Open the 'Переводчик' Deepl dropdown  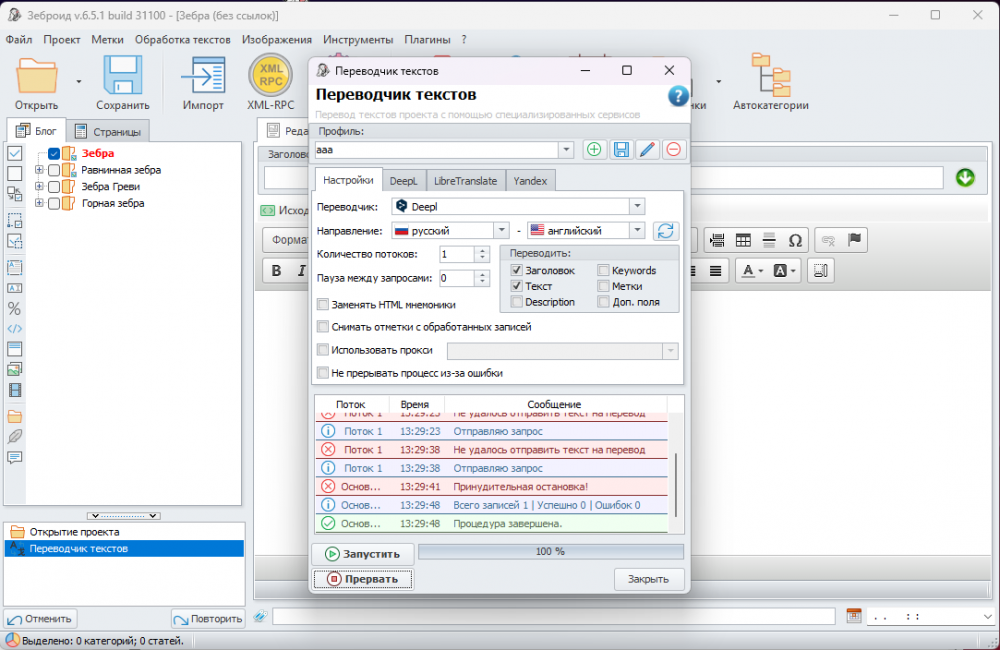637,206
